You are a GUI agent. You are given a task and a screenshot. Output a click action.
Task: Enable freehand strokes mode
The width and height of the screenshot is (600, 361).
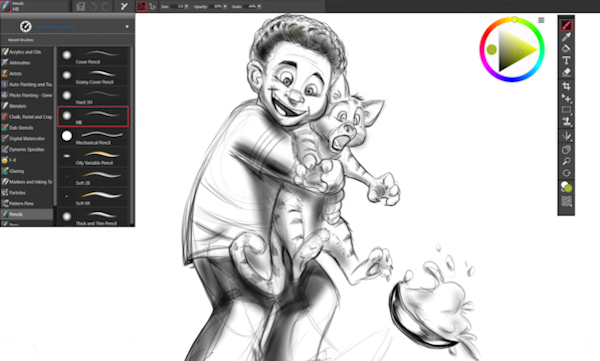click(142, 7)
